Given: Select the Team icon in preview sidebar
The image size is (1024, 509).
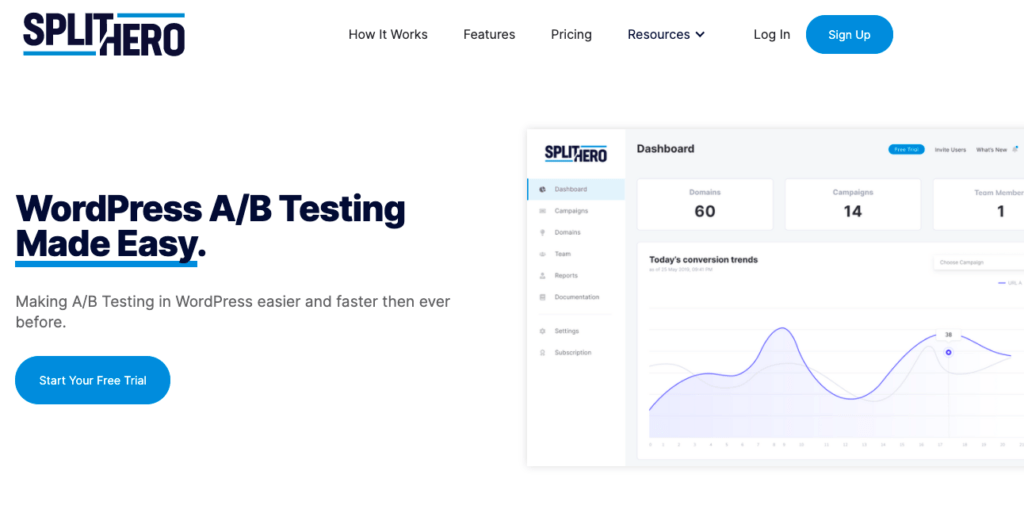Looking at the screenshot, I should pos(542,254).
